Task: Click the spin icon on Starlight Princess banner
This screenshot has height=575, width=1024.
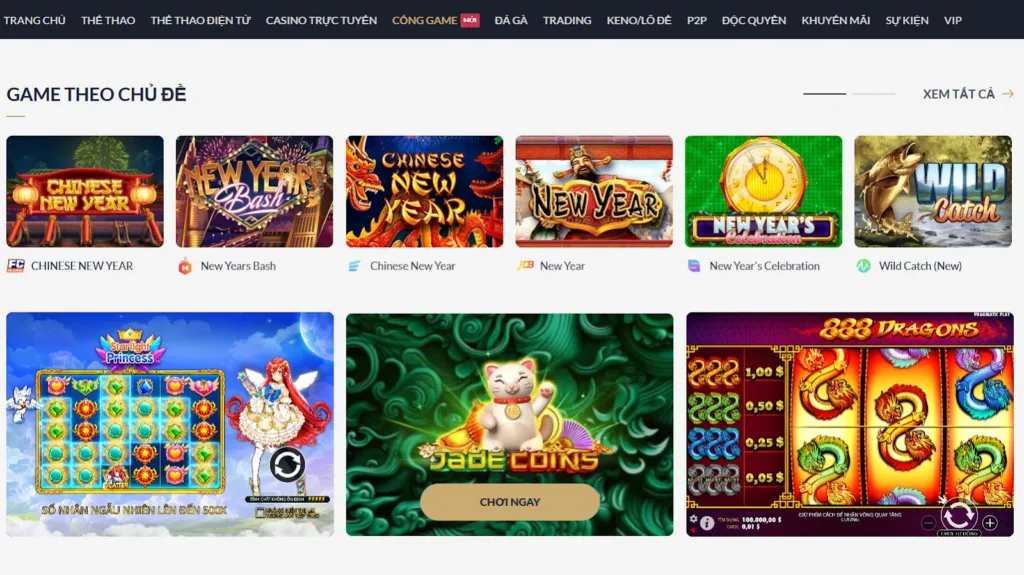Action: pos(287,465)
